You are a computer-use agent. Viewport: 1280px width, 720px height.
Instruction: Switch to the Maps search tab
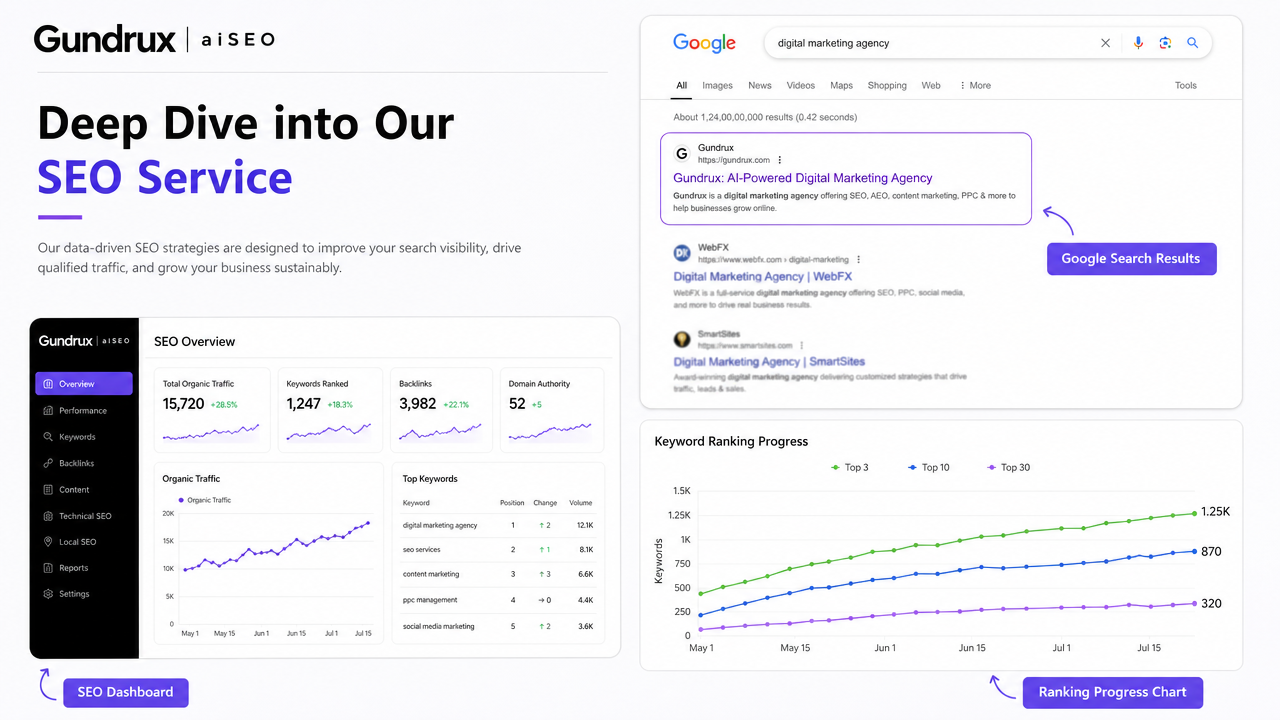[842, 86]
